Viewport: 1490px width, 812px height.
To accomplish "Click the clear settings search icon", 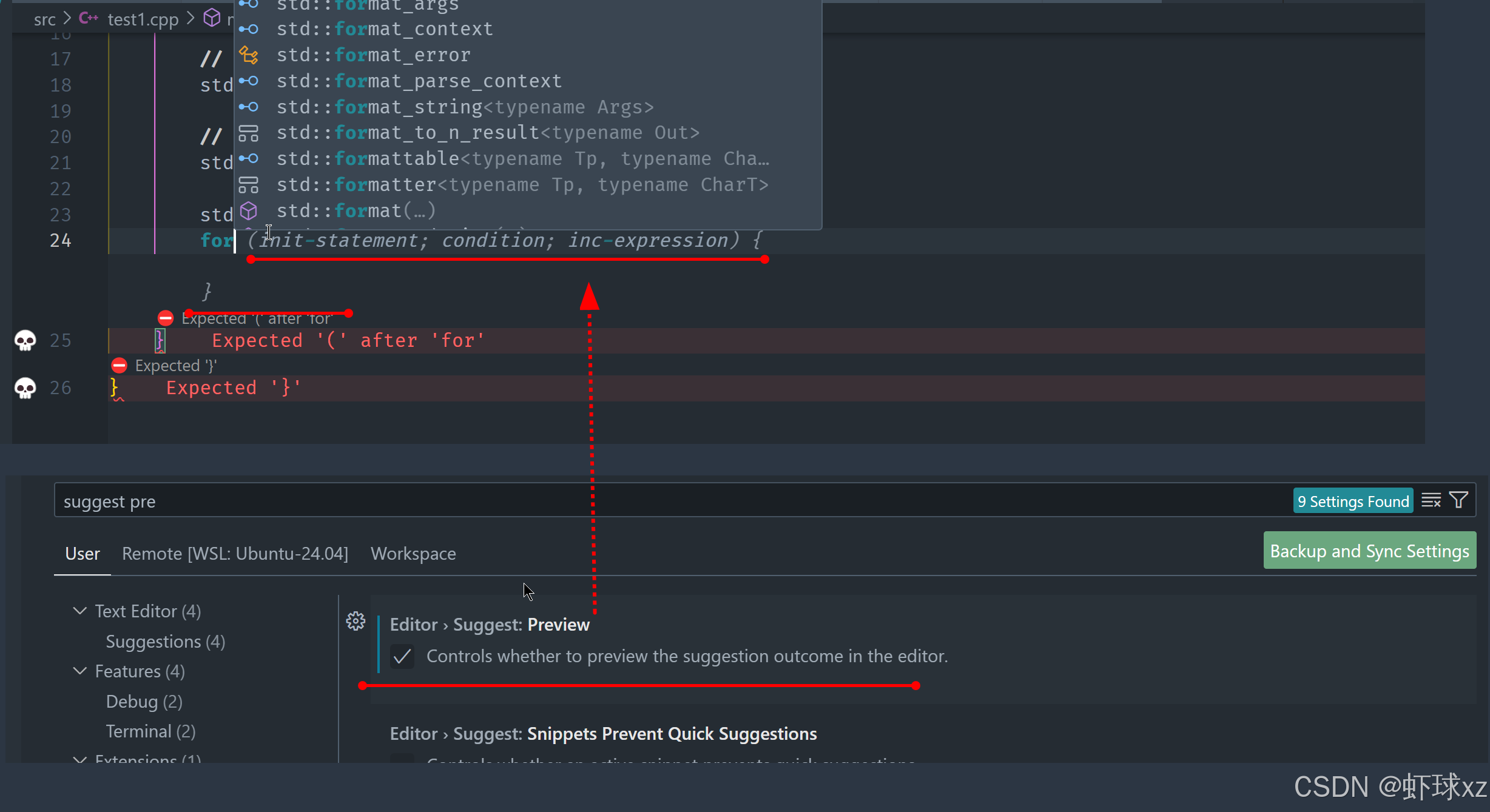I will coord(1431,501).
